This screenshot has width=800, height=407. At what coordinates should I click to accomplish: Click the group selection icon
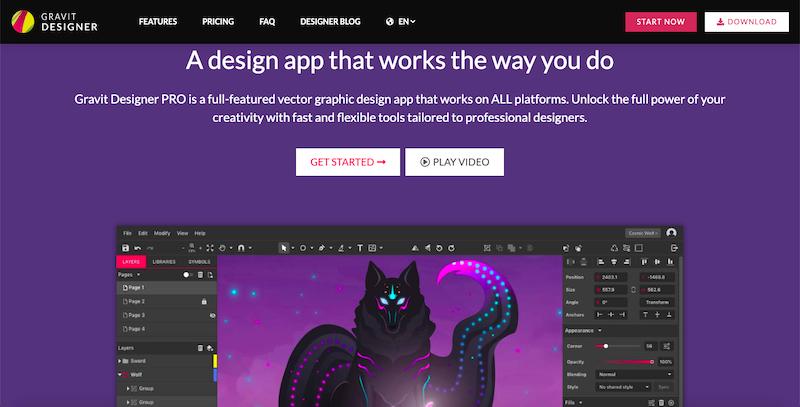(487, 248)
